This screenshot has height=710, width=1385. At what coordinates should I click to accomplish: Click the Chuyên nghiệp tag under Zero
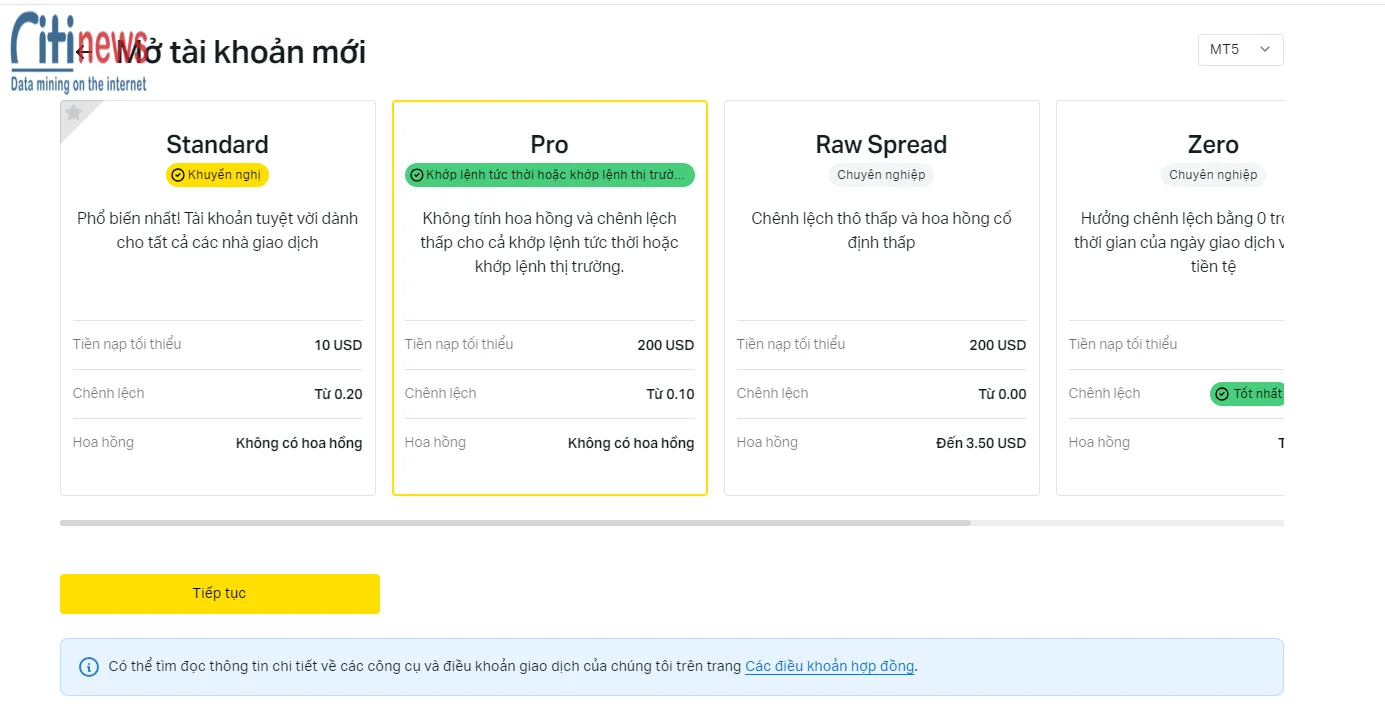click(x=1213, y=175)
